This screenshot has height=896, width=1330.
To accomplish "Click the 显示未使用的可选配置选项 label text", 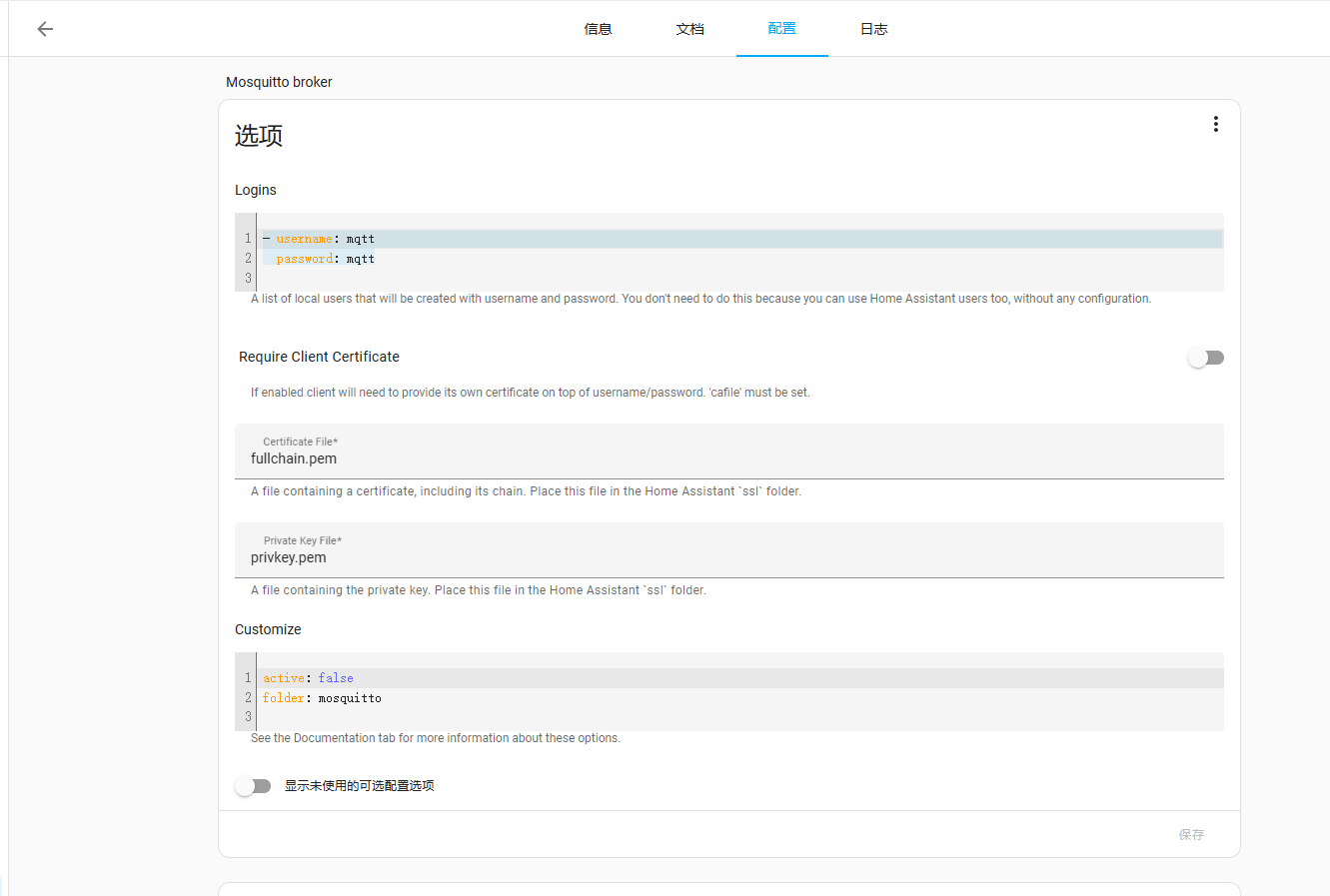I will (359, 786).
